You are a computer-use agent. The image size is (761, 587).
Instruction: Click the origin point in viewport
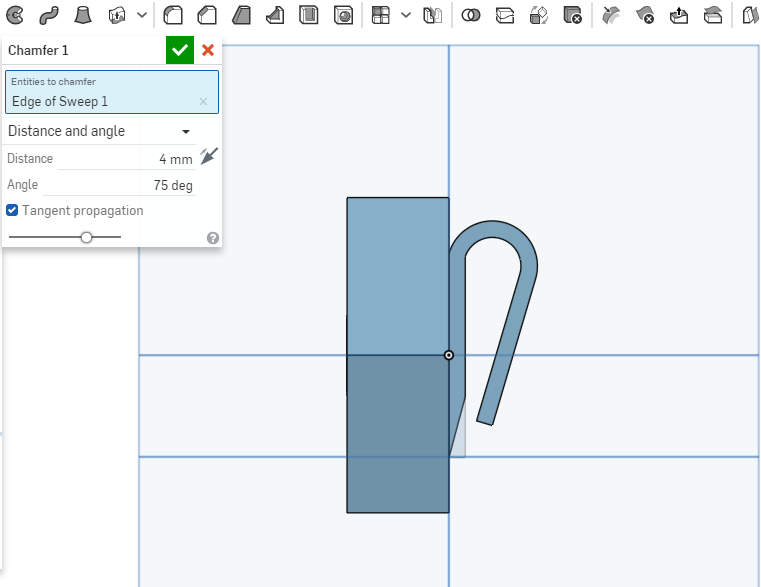click(449, 355)
